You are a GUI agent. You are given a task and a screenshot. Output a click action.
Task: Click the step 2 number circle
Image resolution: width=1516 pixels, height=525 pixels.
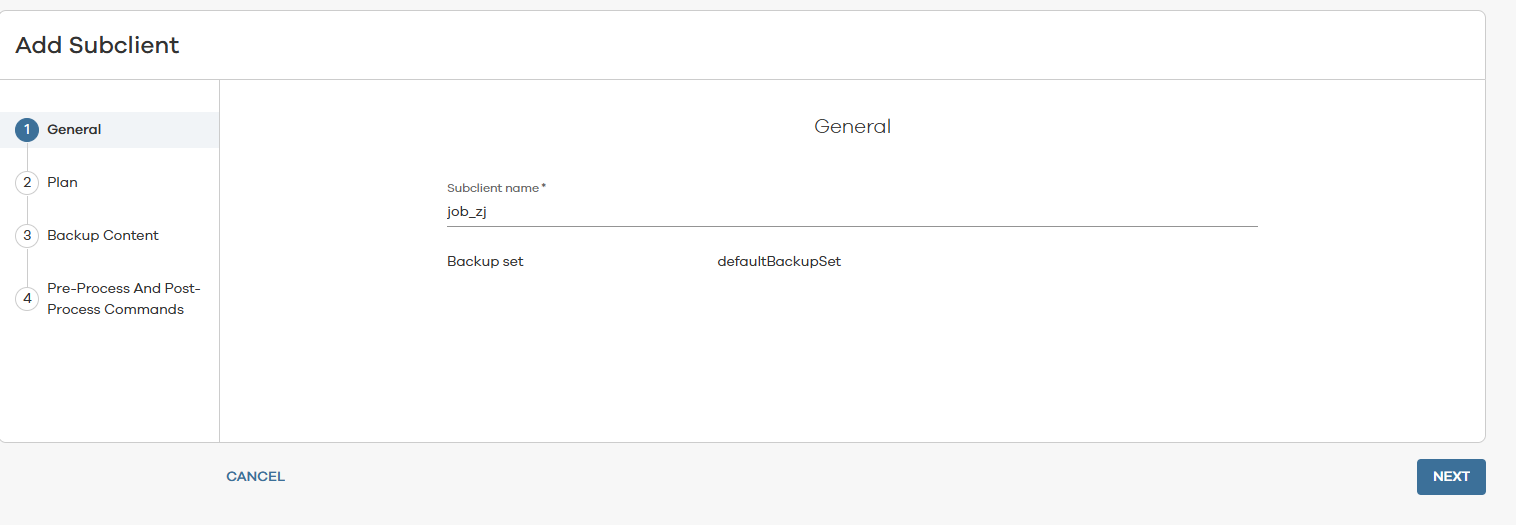pos(27,183)
